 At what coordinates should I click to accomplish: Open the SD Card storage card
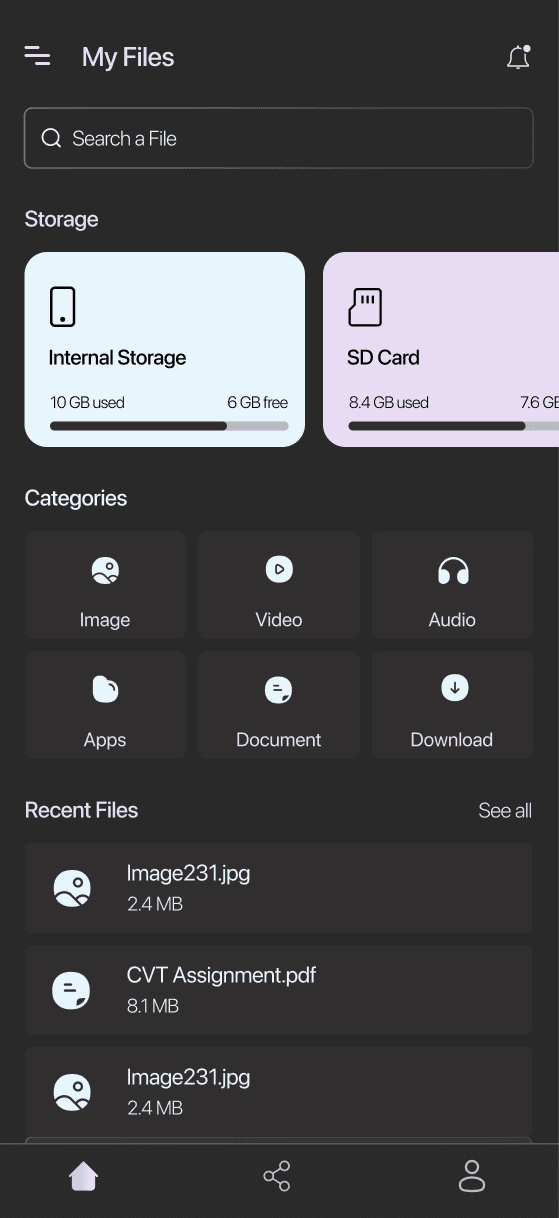tap(441, 349)
